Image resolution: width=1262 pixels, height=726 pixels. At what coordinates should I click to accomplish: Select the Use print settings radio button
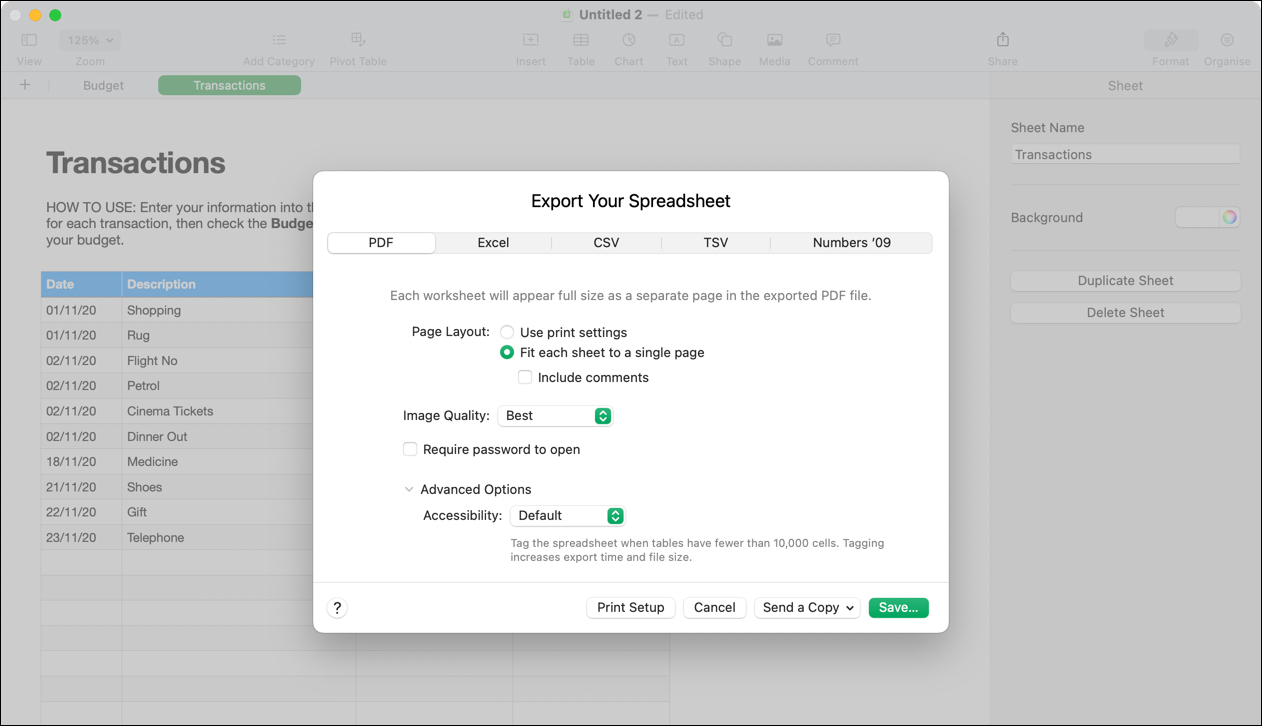[x=507, y=332]
